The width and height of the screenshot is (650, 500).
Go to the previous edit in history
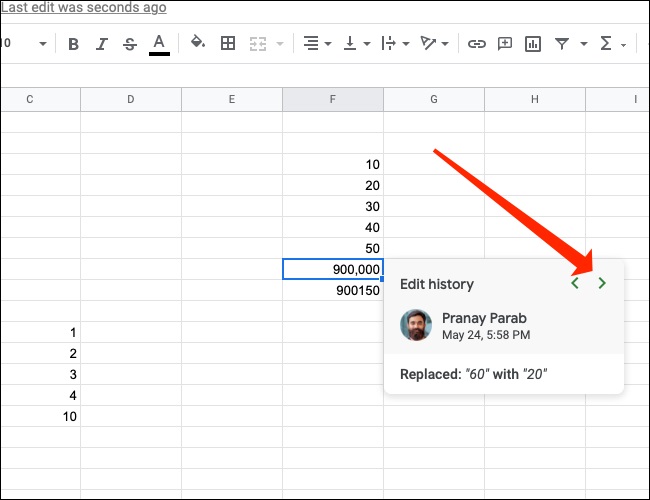coord(574,284)
